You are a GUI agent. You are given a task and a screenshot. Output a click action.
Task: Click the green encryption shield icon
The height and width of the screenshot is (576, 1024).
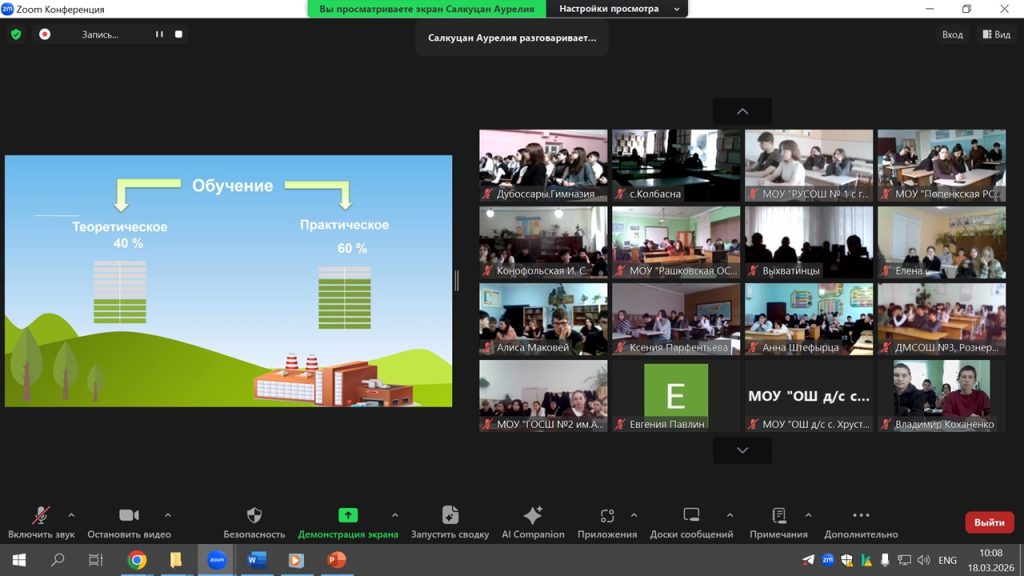click(x=16, y=34)
